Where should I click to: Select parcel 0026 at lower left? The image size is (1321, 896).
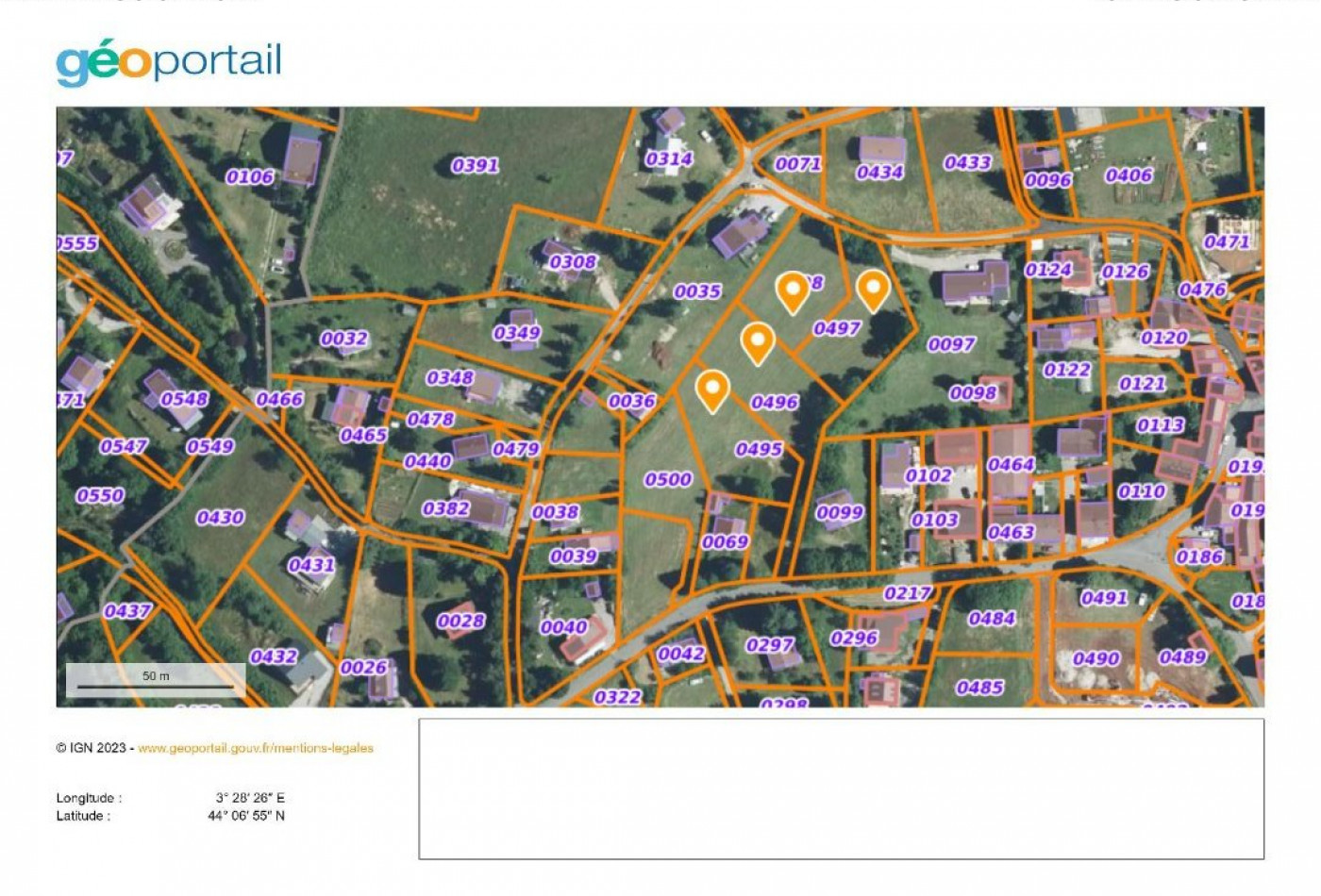coord(363,667)
